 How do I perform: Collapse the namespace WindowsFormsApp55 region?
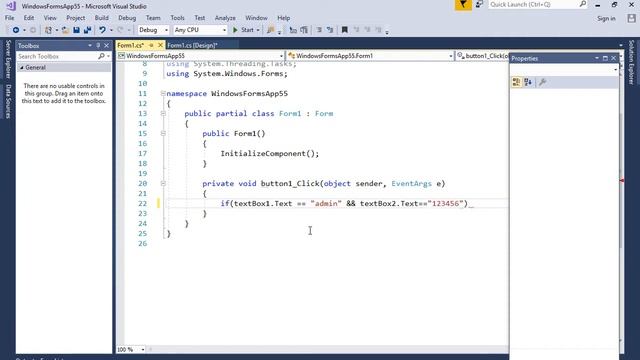coord(163,93)
